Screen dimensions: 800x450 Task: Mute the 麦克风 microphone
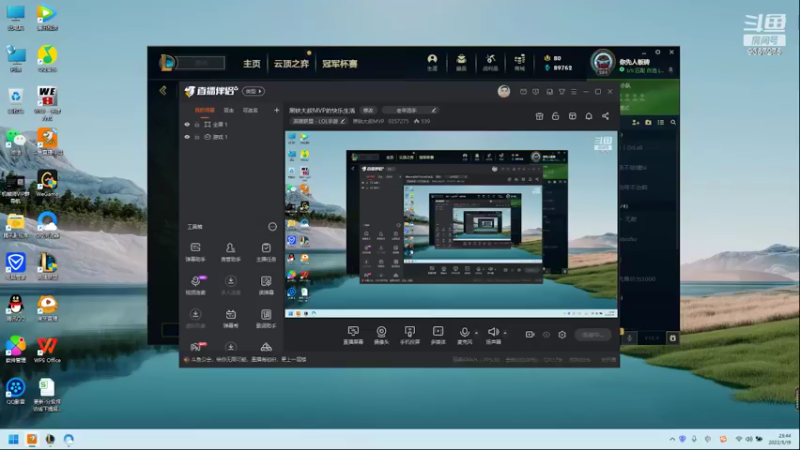coord(464,335)
